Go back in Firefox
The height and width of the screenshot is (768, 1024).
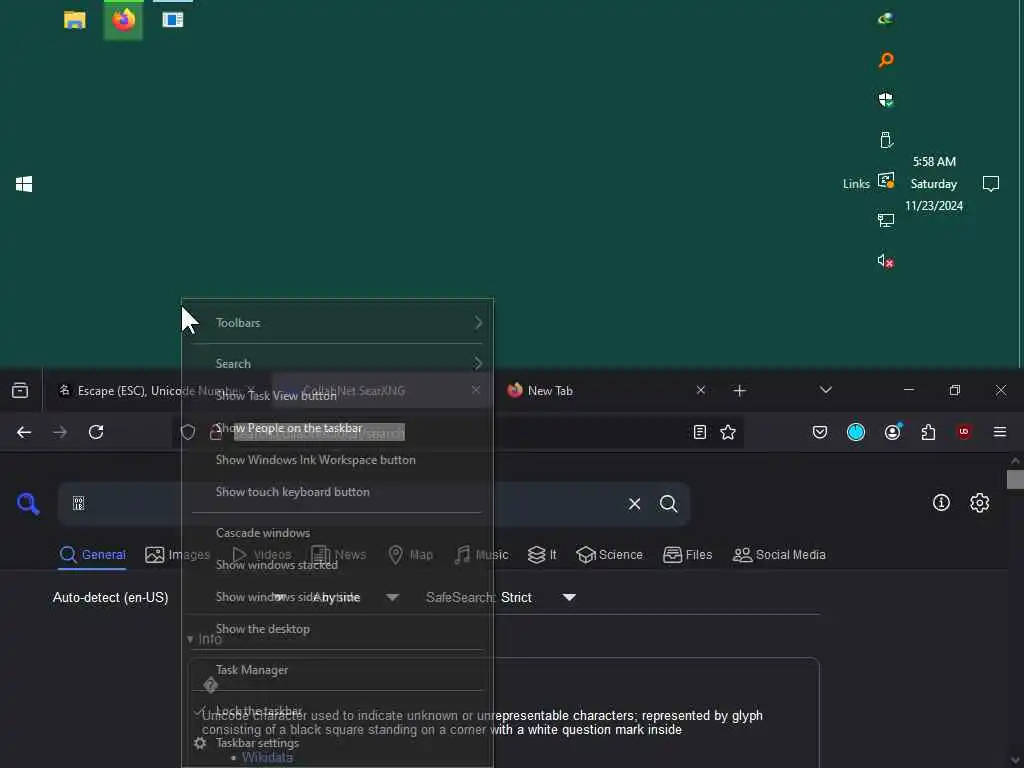pos(24,432)
